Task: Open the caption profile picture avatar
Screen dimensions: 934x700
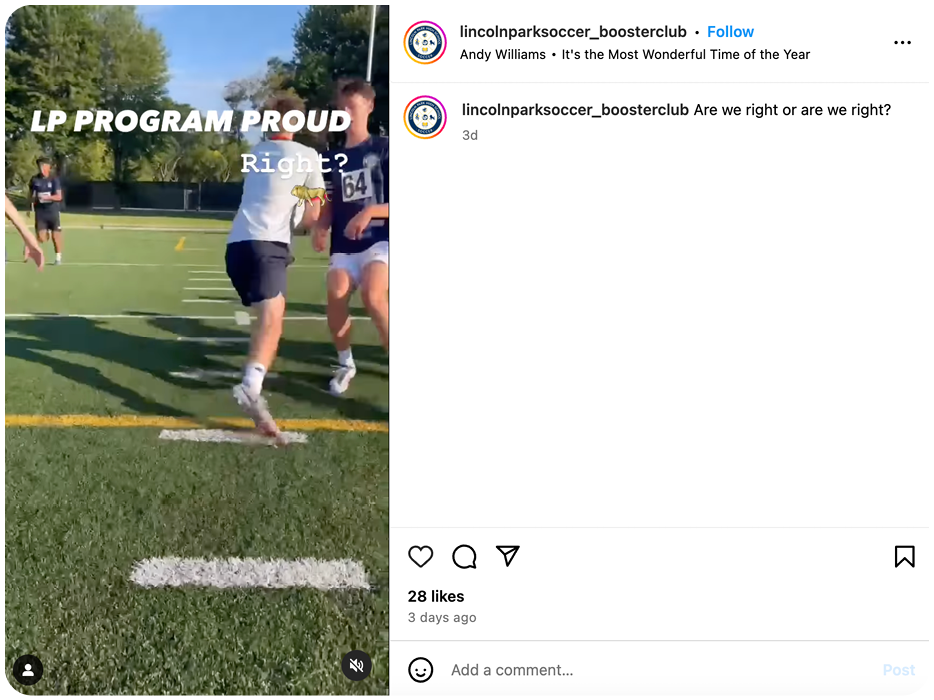Action: tap(425, 117)
